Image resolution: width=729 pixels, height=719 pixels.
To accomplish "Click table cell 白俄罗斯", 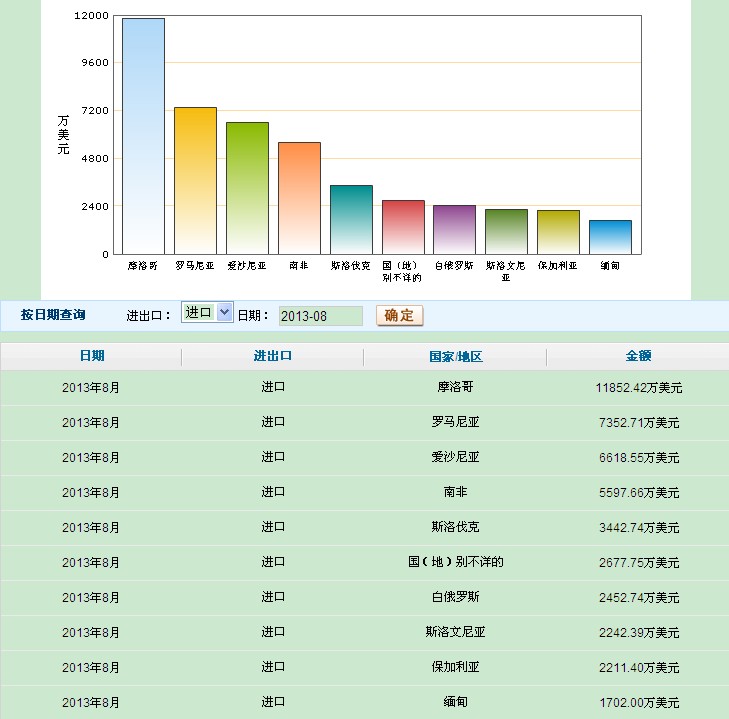I will coord(455,597).
